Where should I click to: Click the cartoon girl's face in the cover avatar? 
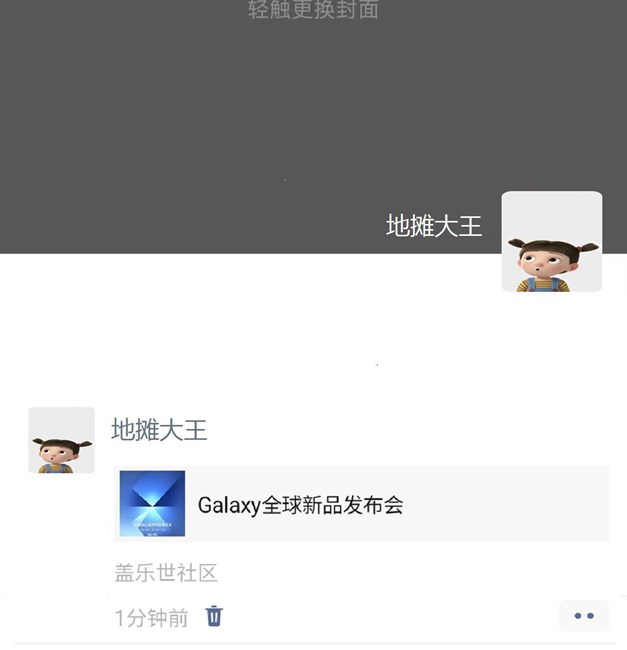542,263
